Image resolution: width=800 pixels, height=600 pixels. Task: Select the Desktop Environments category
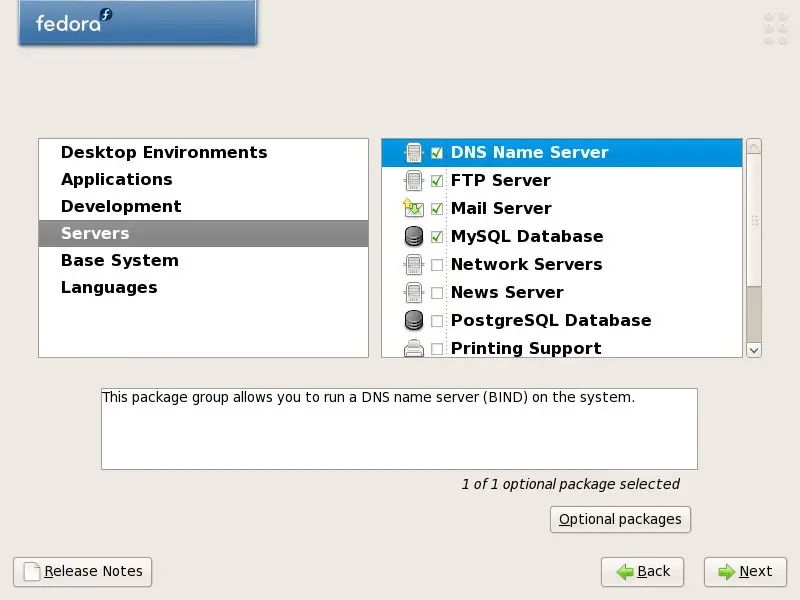tap(204, 152)
